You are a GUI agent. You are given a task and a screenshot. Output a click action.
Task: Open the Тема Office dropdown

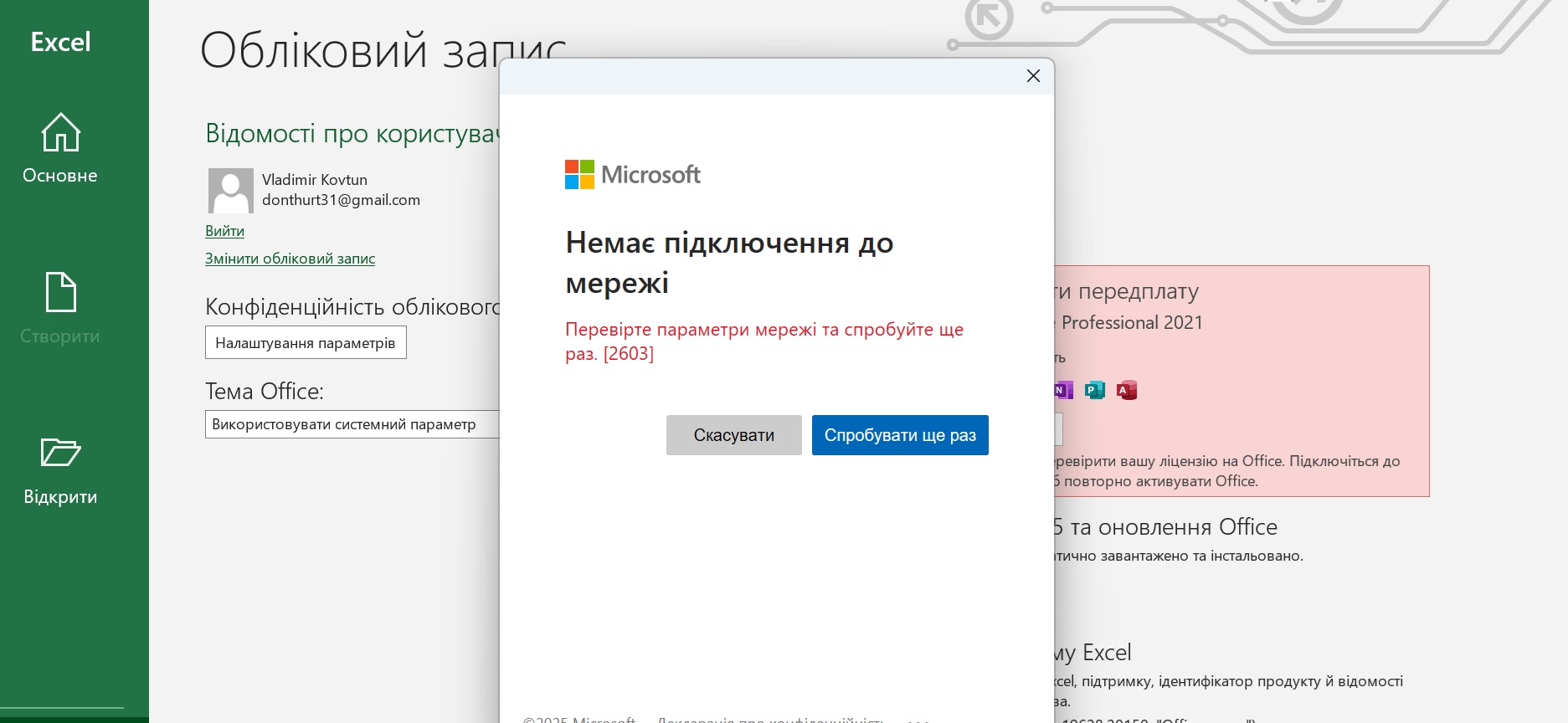[352, 424]
